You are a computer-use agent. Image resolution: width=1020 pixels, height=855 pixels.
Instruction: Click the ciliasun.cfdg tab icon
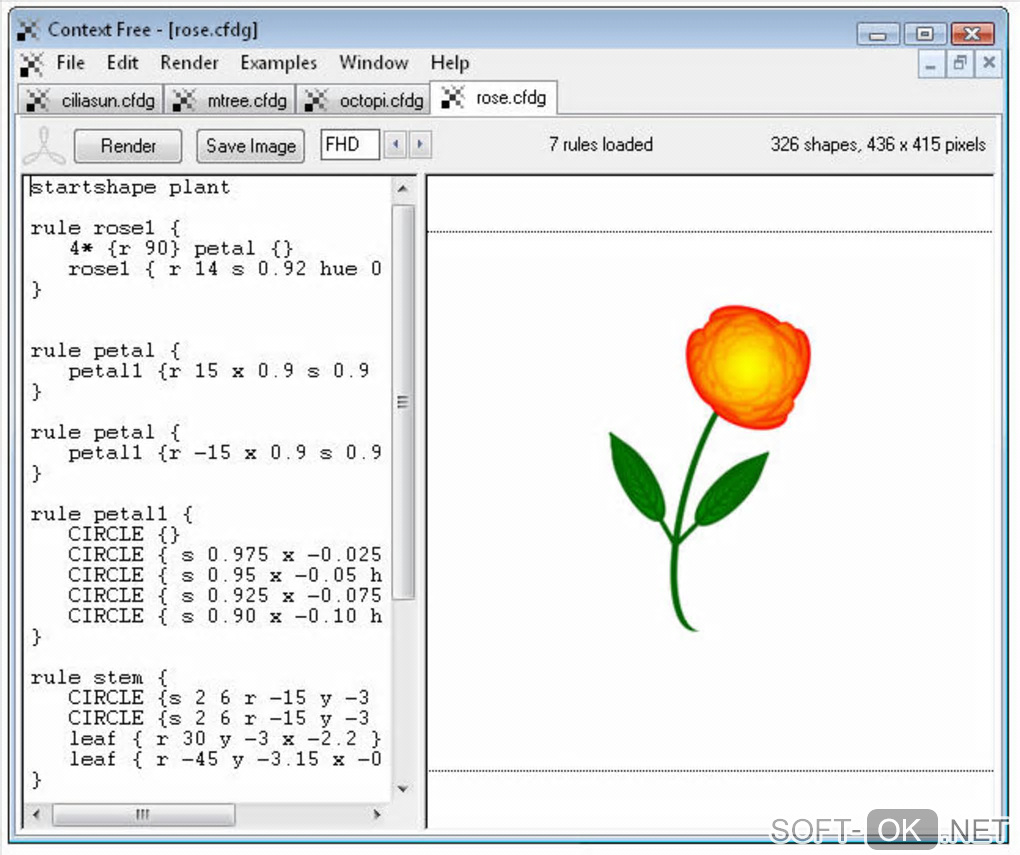pyautogui.click(x=38, y=100)
